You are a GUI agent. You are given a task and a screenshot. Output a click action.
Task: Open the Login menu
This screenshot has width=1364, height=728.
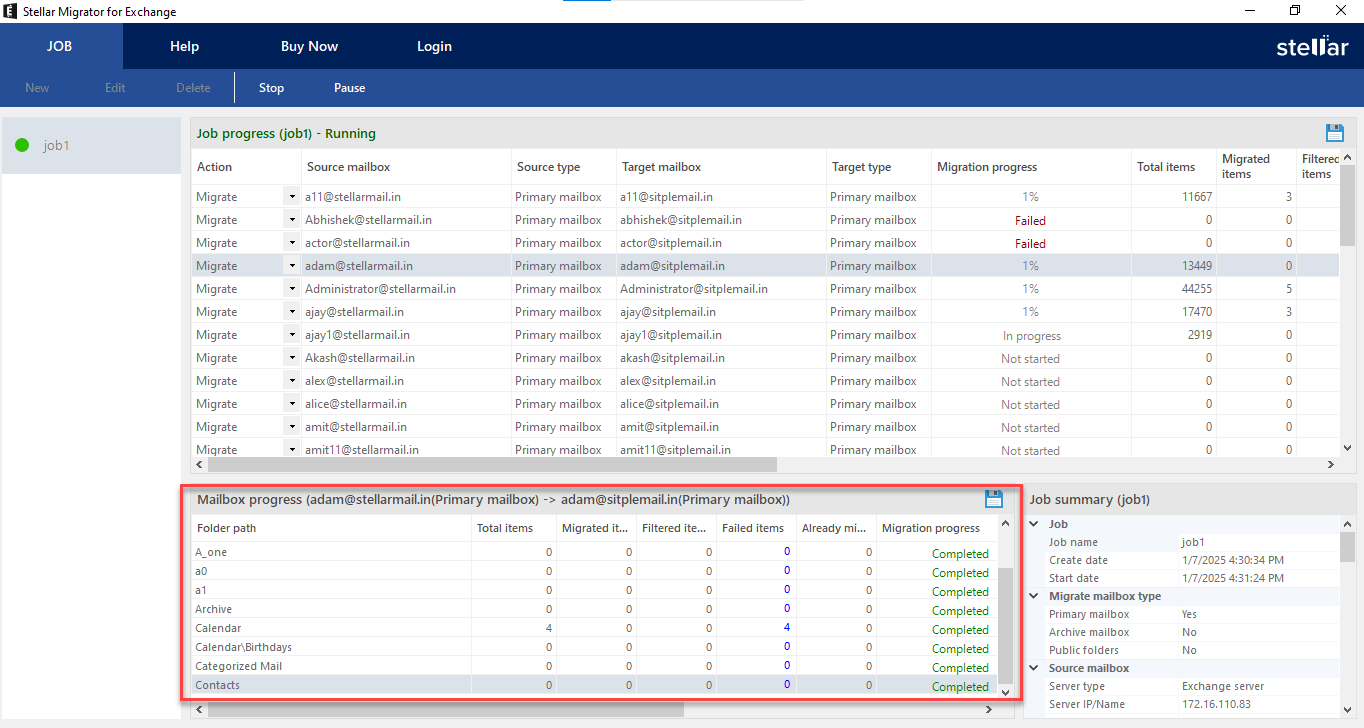[x=434, y=46]
